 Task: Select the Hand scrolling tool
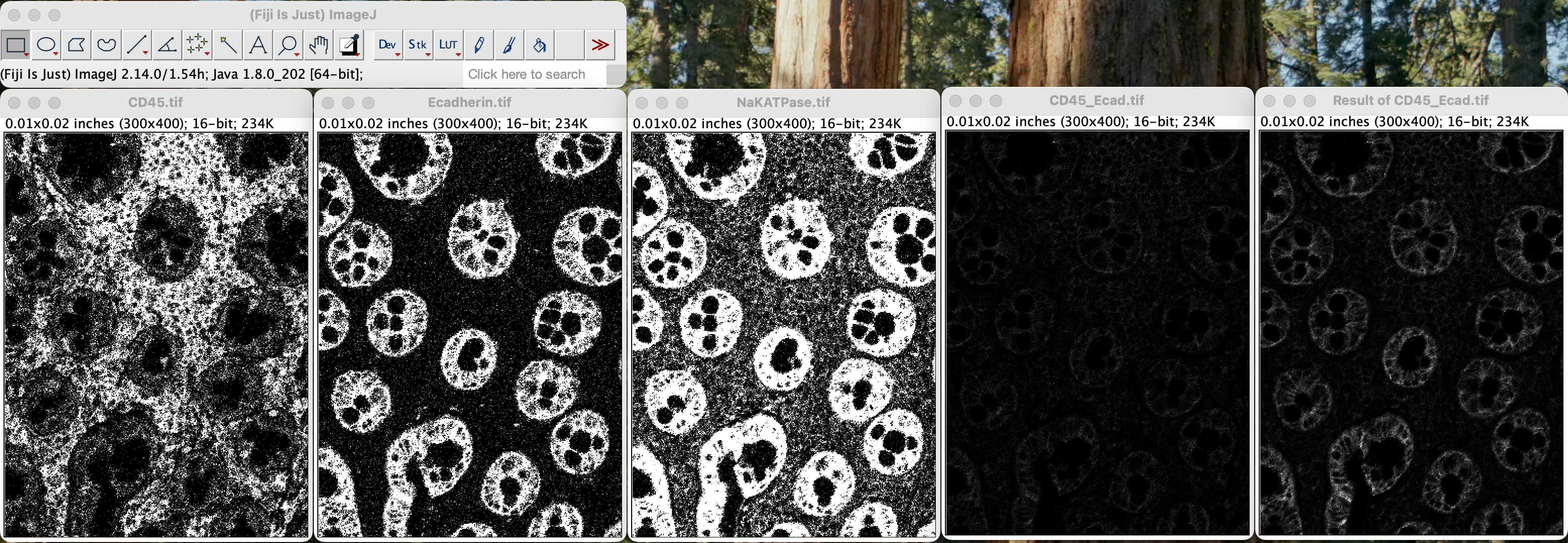point(318,45)
